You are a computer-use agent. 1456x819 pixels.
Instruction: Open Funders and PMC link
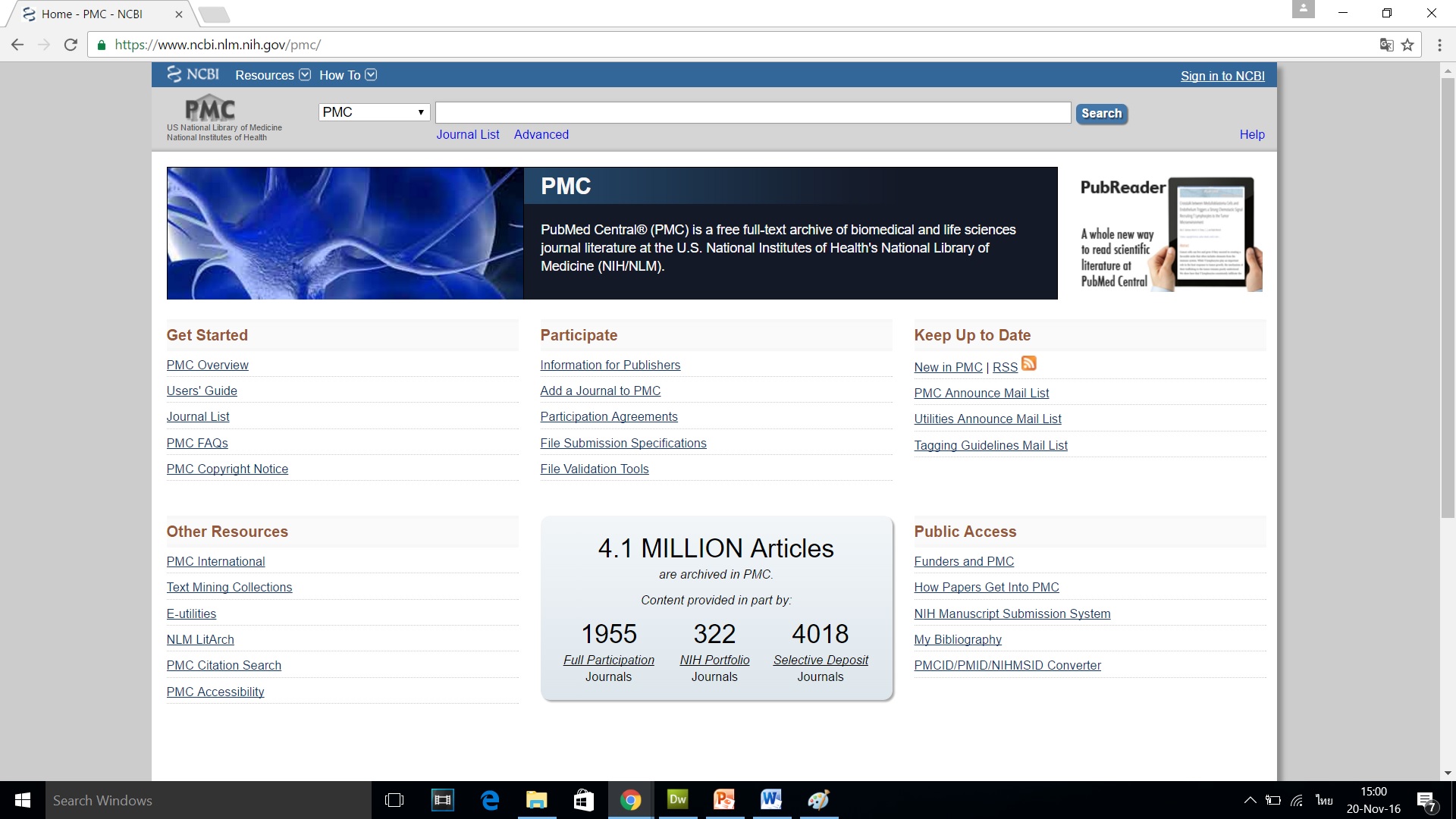[x=964, y=561]
